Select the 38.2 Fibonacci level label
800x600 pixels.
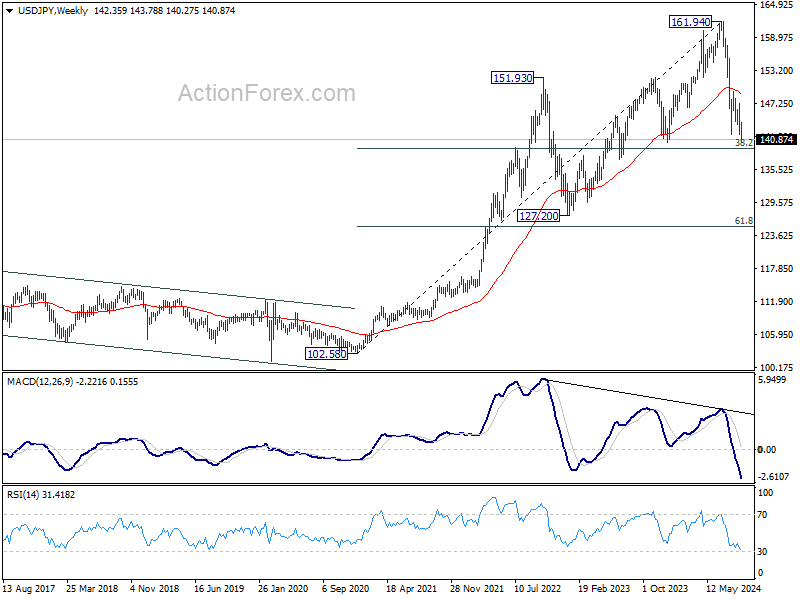[x=743, y=143]
